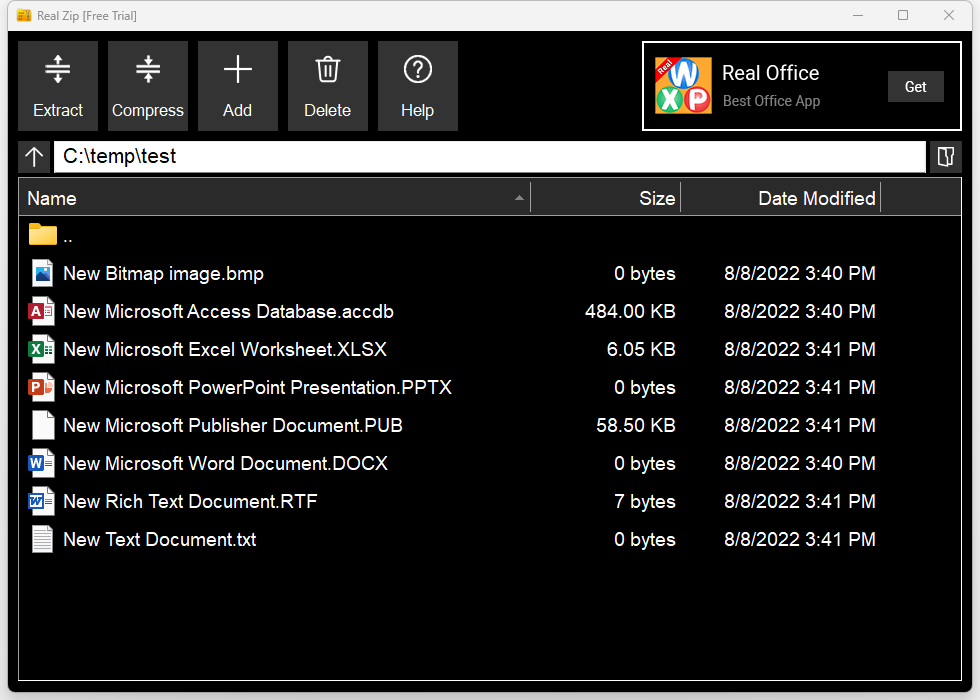
Task: Sort files by the Name column header
Action: (x=270, y=198)
